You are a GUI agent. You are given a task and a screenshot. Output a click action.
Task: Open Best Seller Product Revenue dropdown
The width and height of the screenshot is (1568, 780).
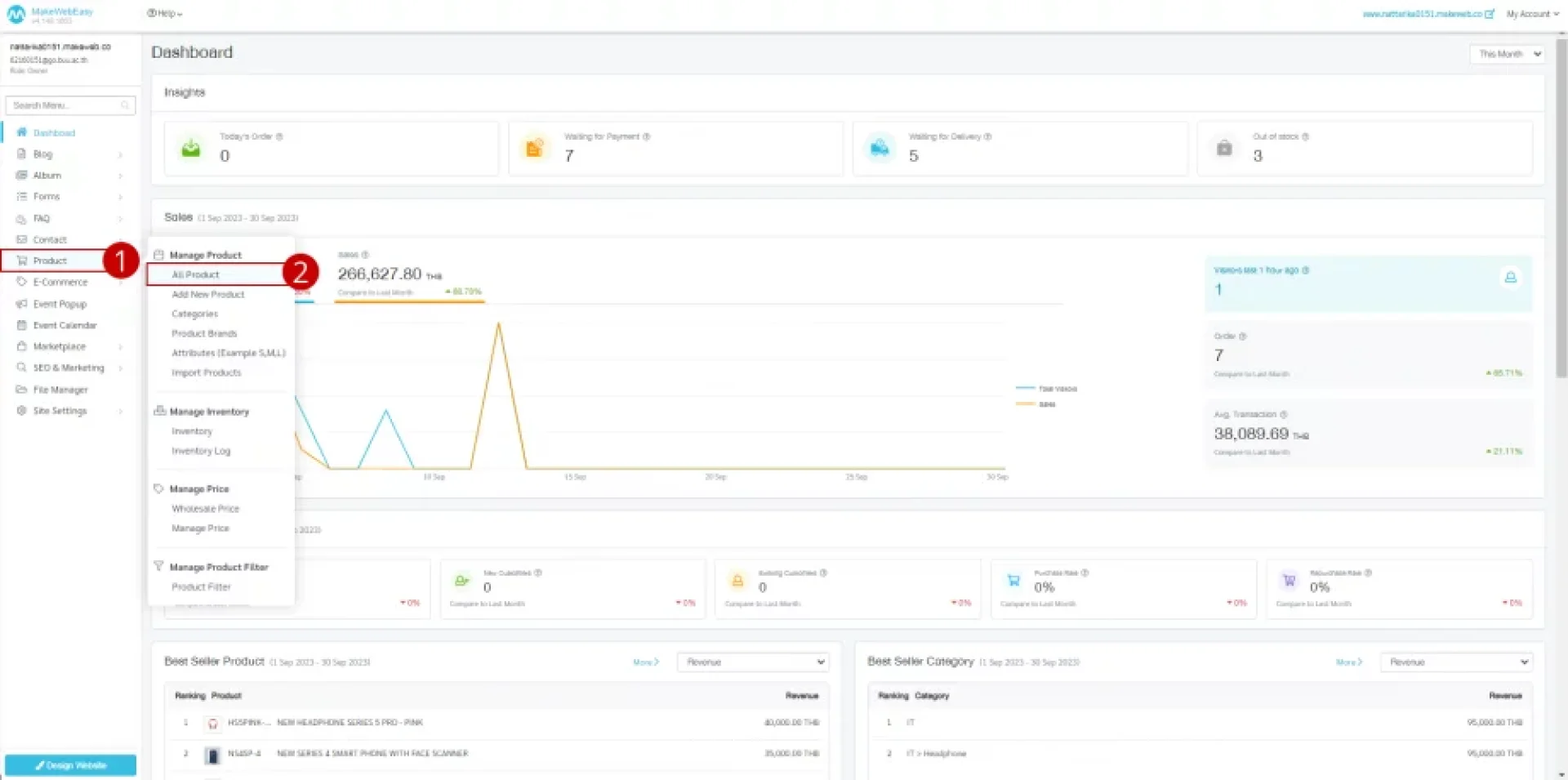click(x=752, y=662)
